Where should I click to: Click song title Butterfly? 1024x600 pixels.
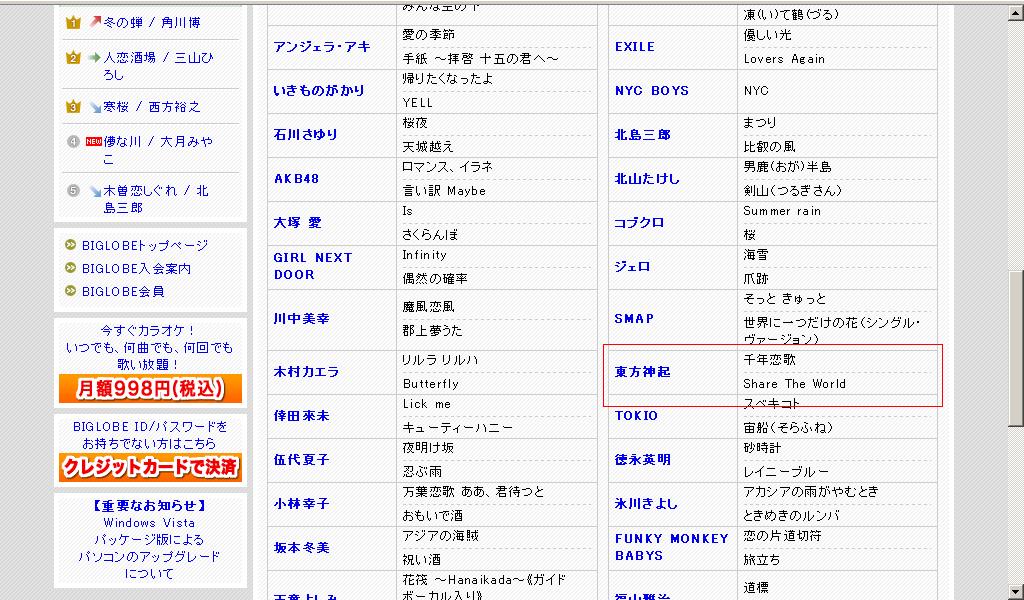[430, 384]
